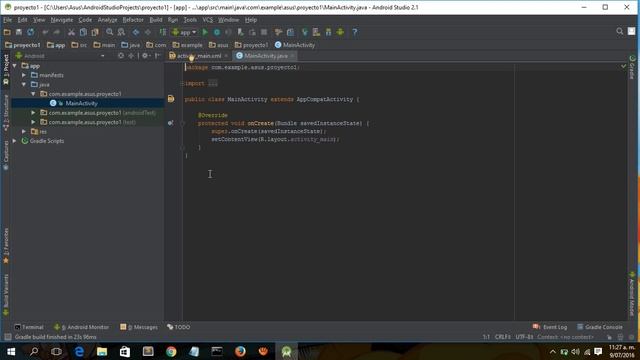
Task: Run the app with green play icon
Action: tap(205, 32)
